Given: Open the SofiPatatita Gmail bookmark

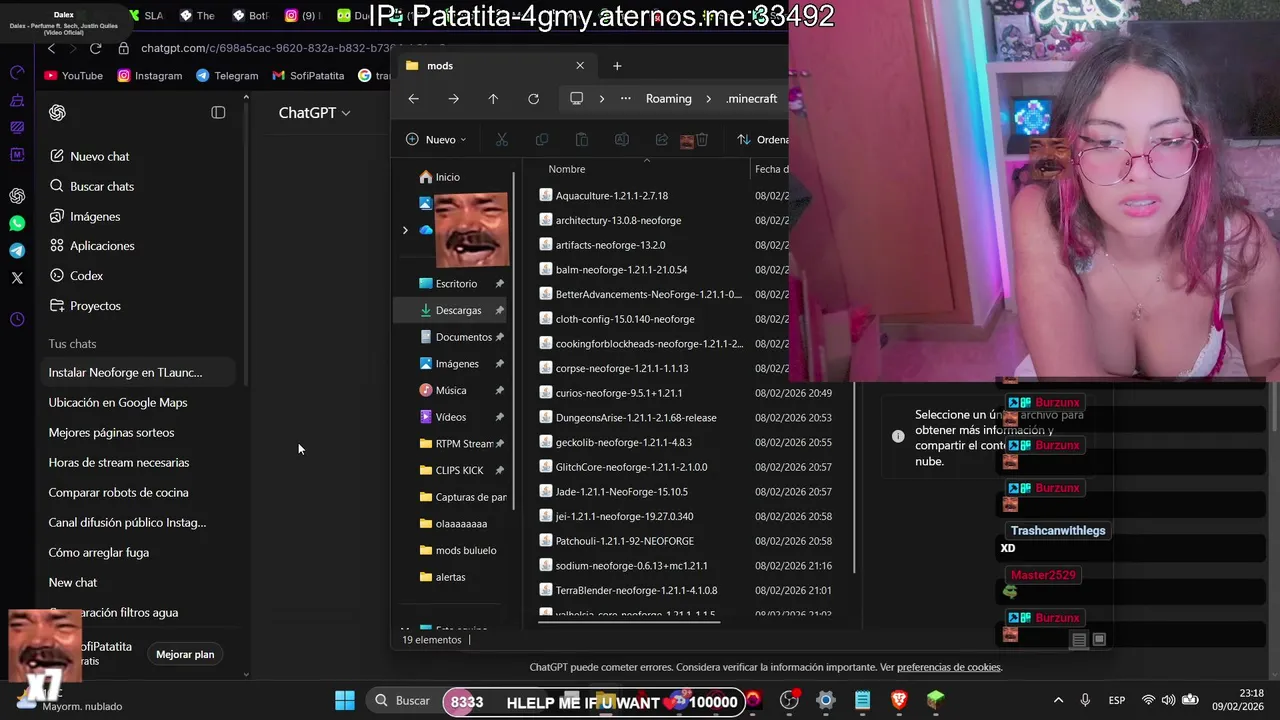Looking at the screenshot, I should click(x=308, y=75).
